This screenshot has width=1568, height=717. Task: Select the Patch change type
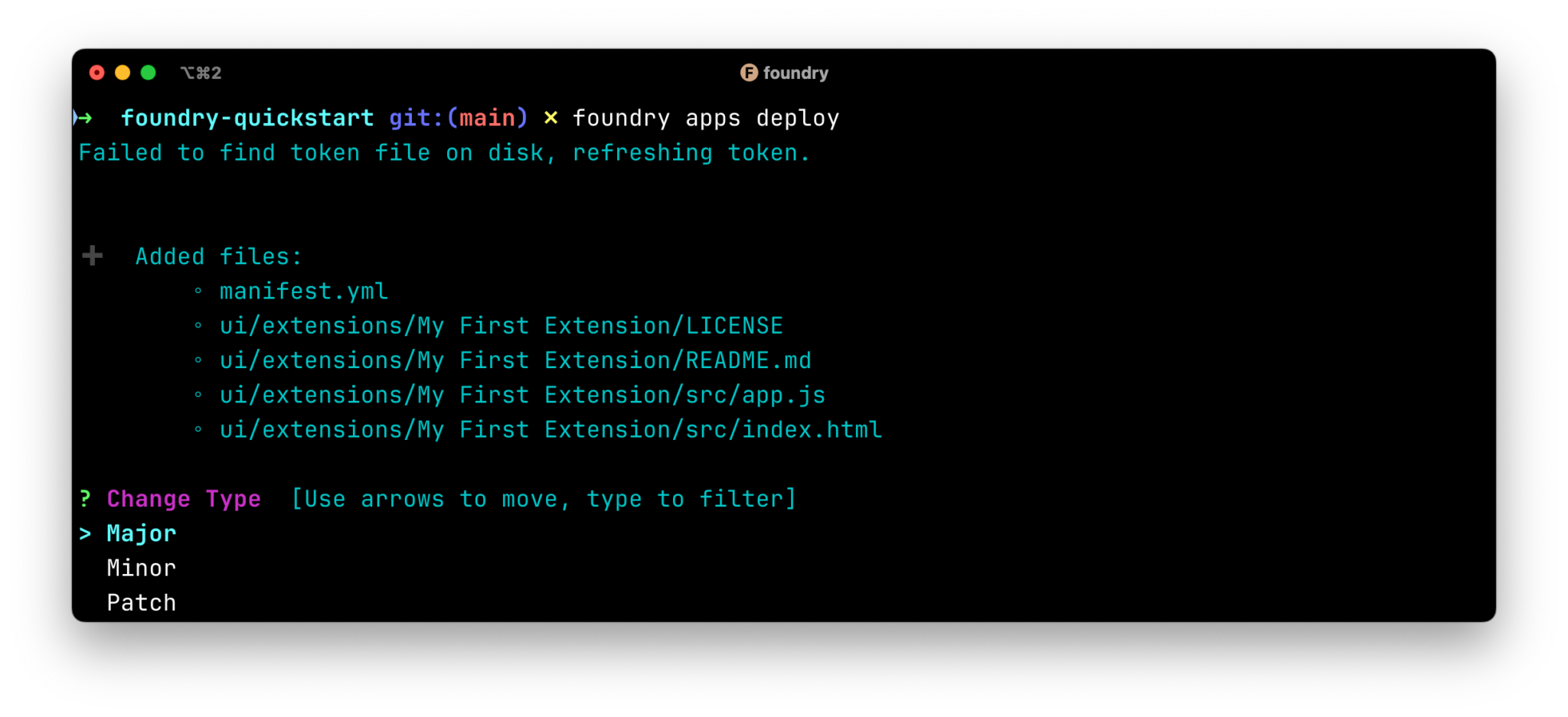click(141, 602)
